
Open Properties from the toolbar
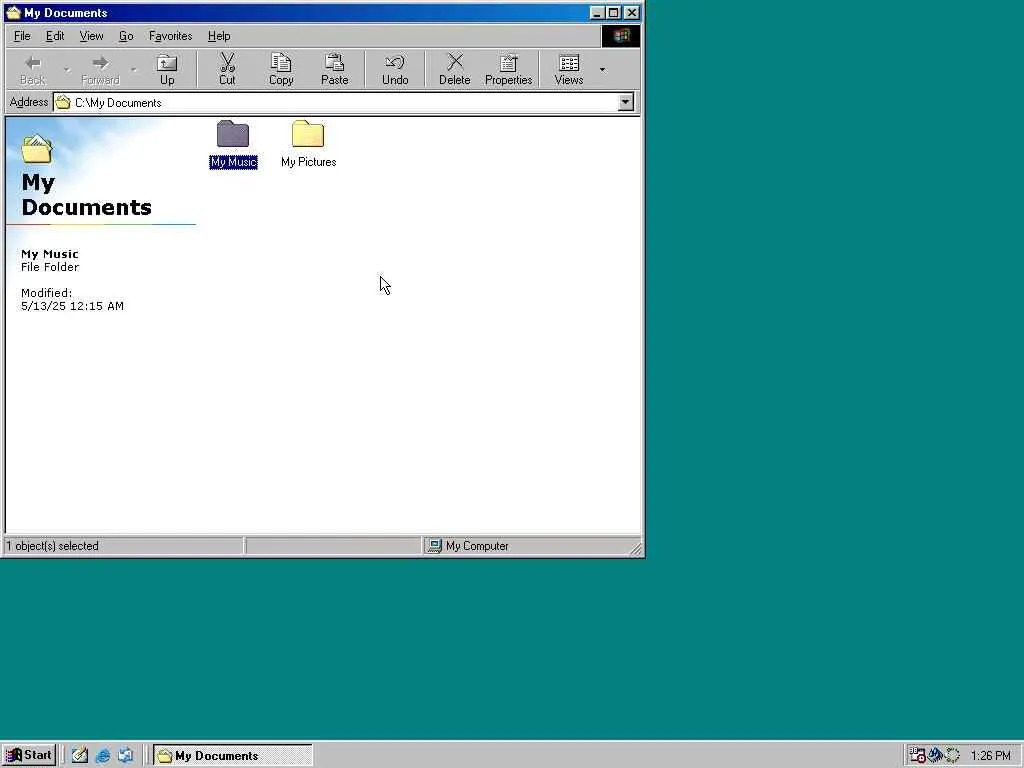(x=508, y=69)
